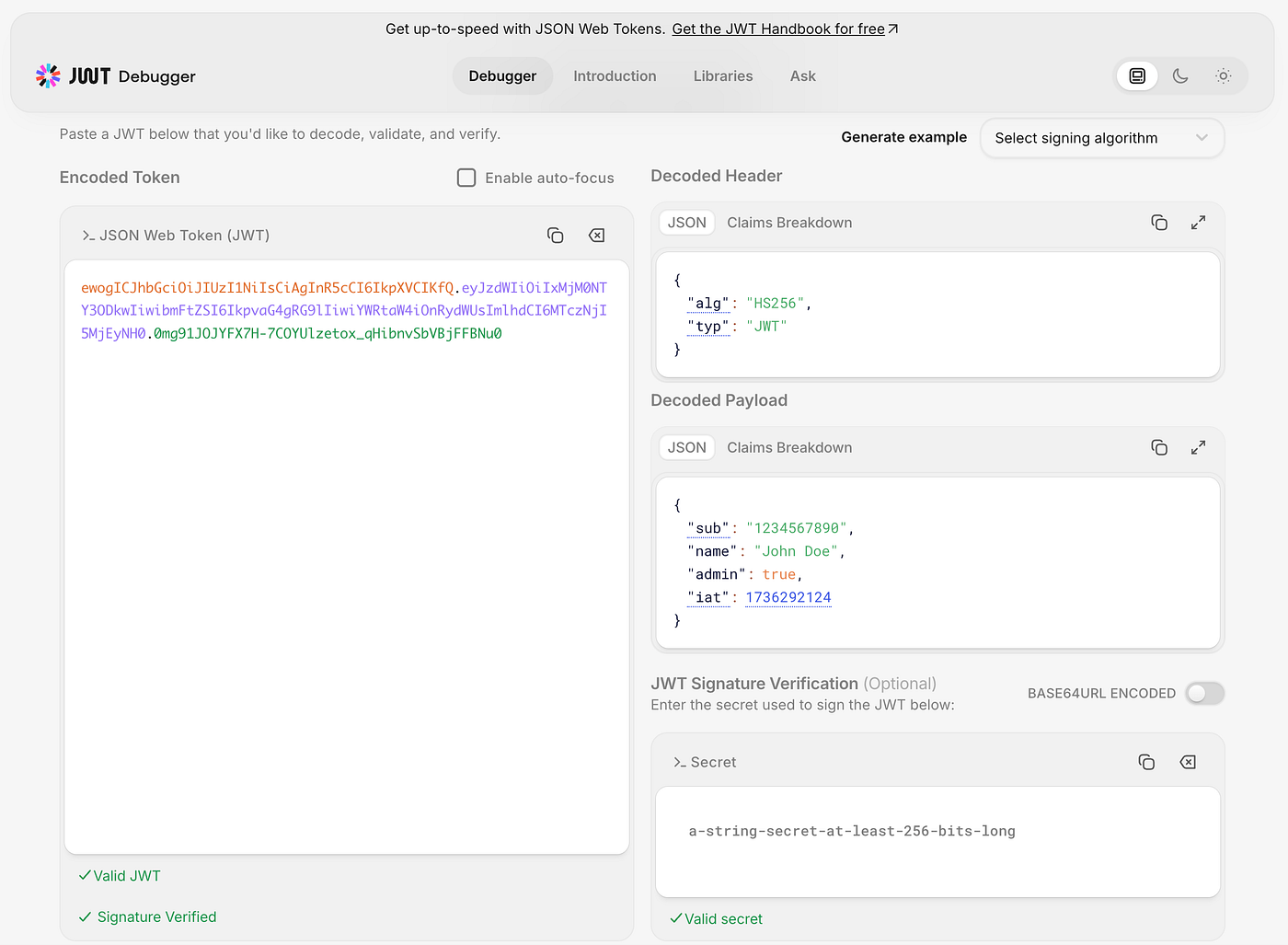Clear the encoded token field

tap(596, 236)
